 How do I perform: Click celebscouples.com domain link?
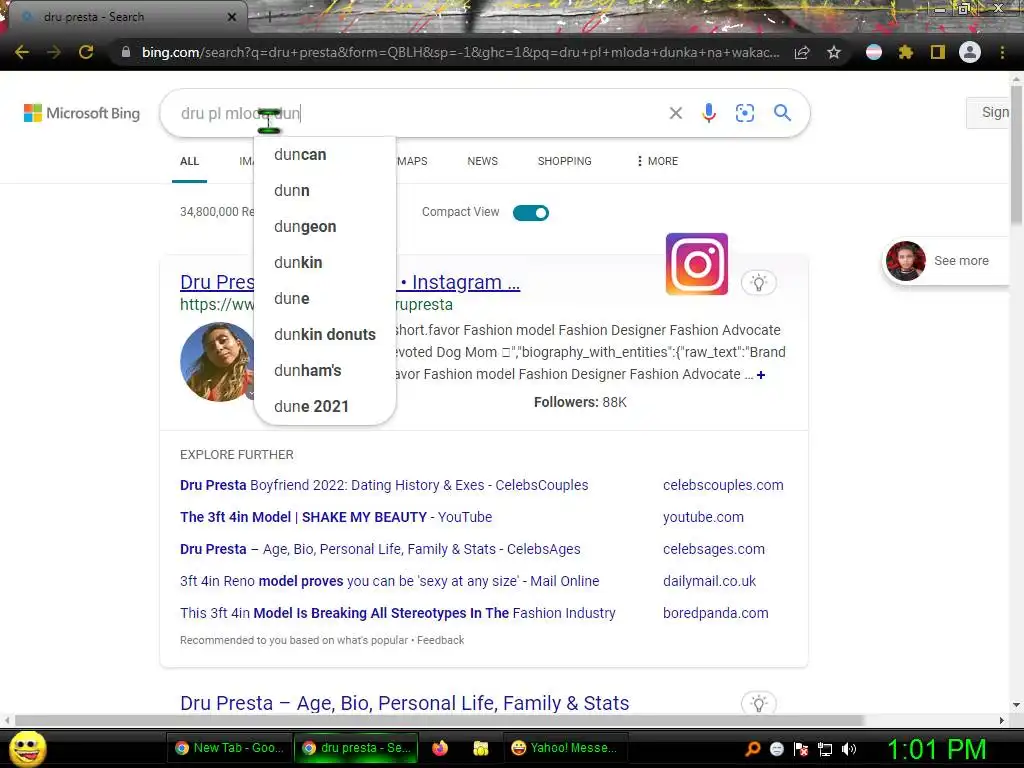coord(723,485)
